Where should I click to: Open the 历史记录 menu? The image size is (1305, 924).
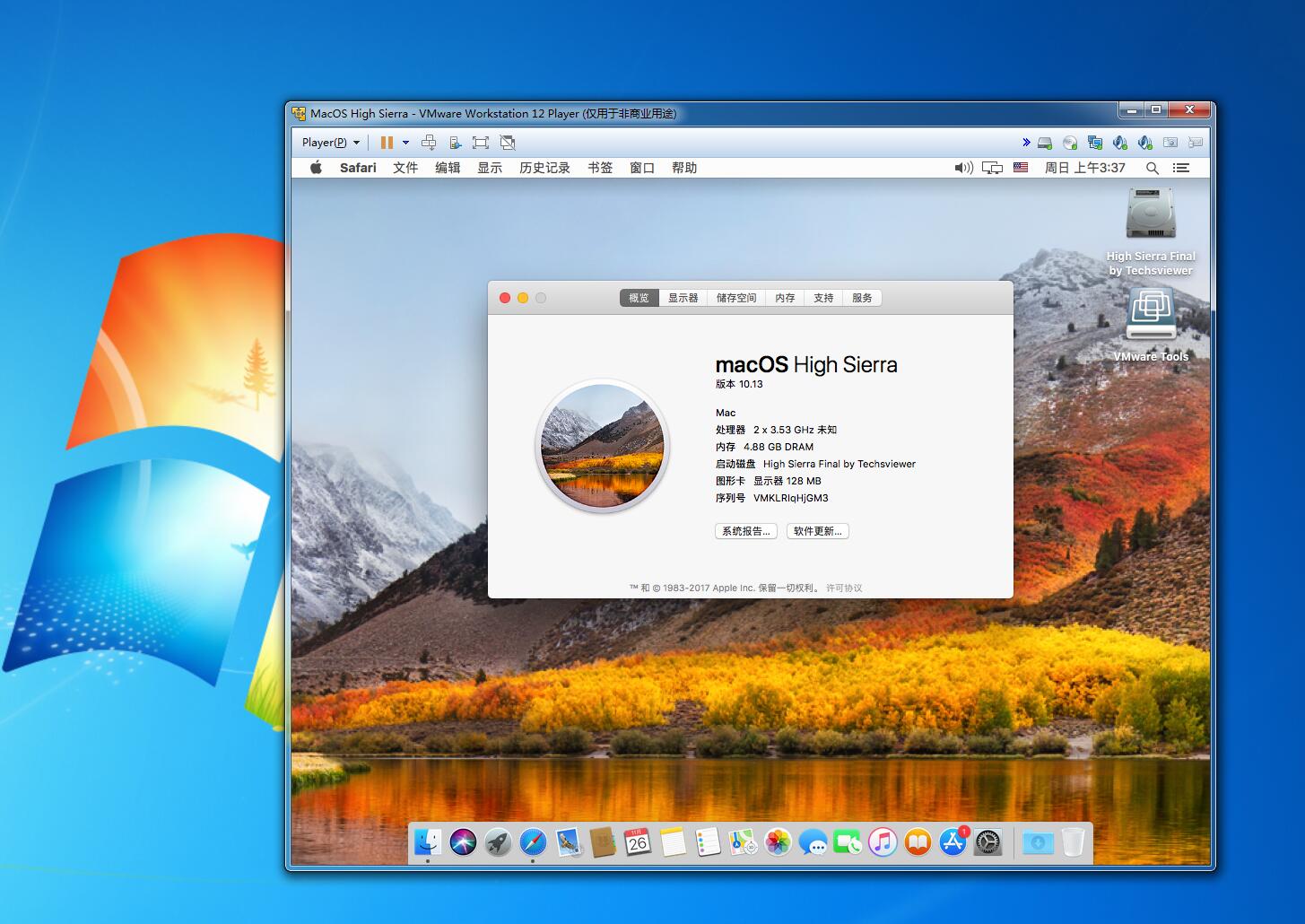[x=544, y=168]
